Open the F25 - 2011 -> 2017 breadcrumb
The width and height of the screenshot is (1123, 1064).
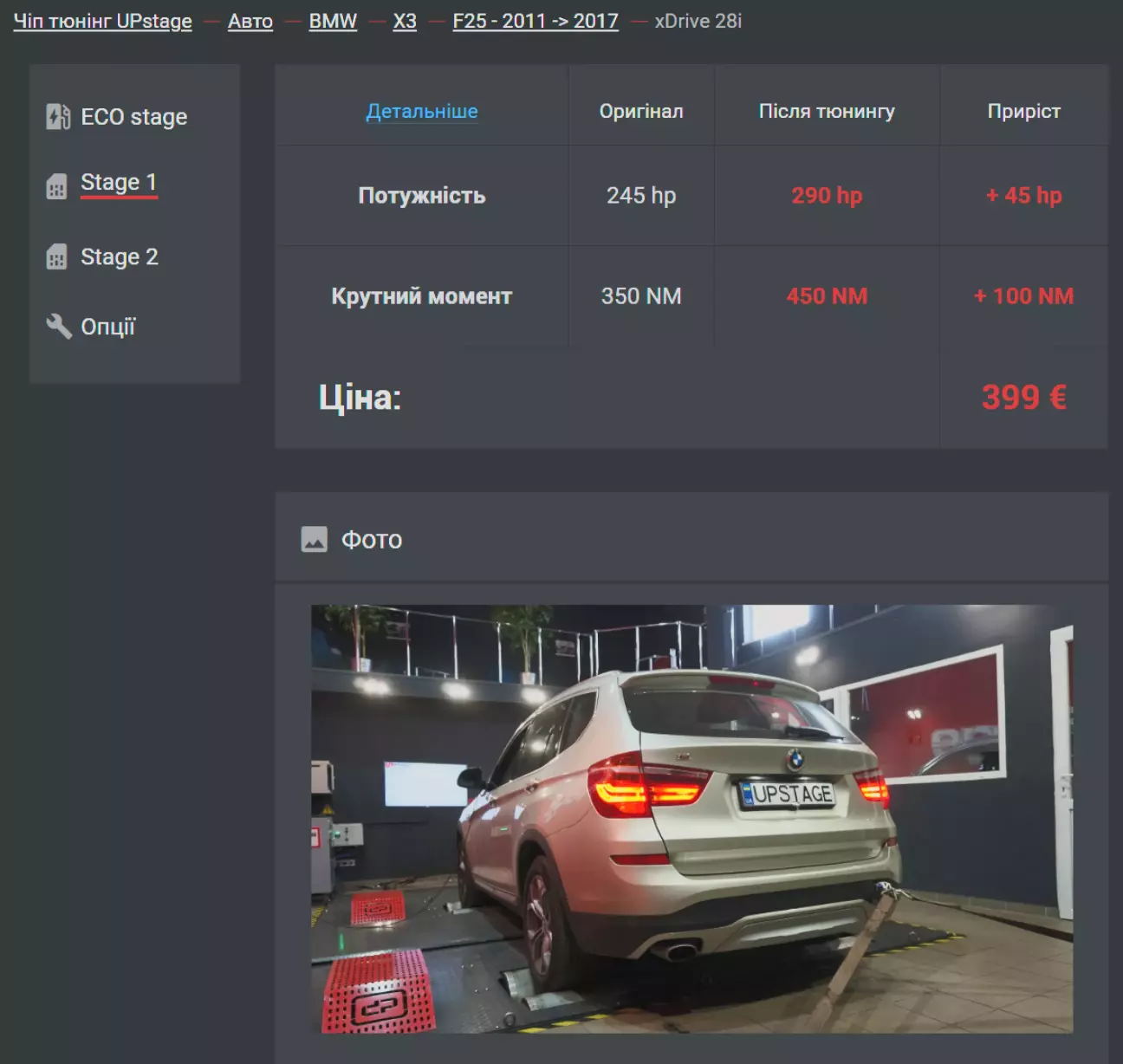pyautogui.click(x=536, y=21)
